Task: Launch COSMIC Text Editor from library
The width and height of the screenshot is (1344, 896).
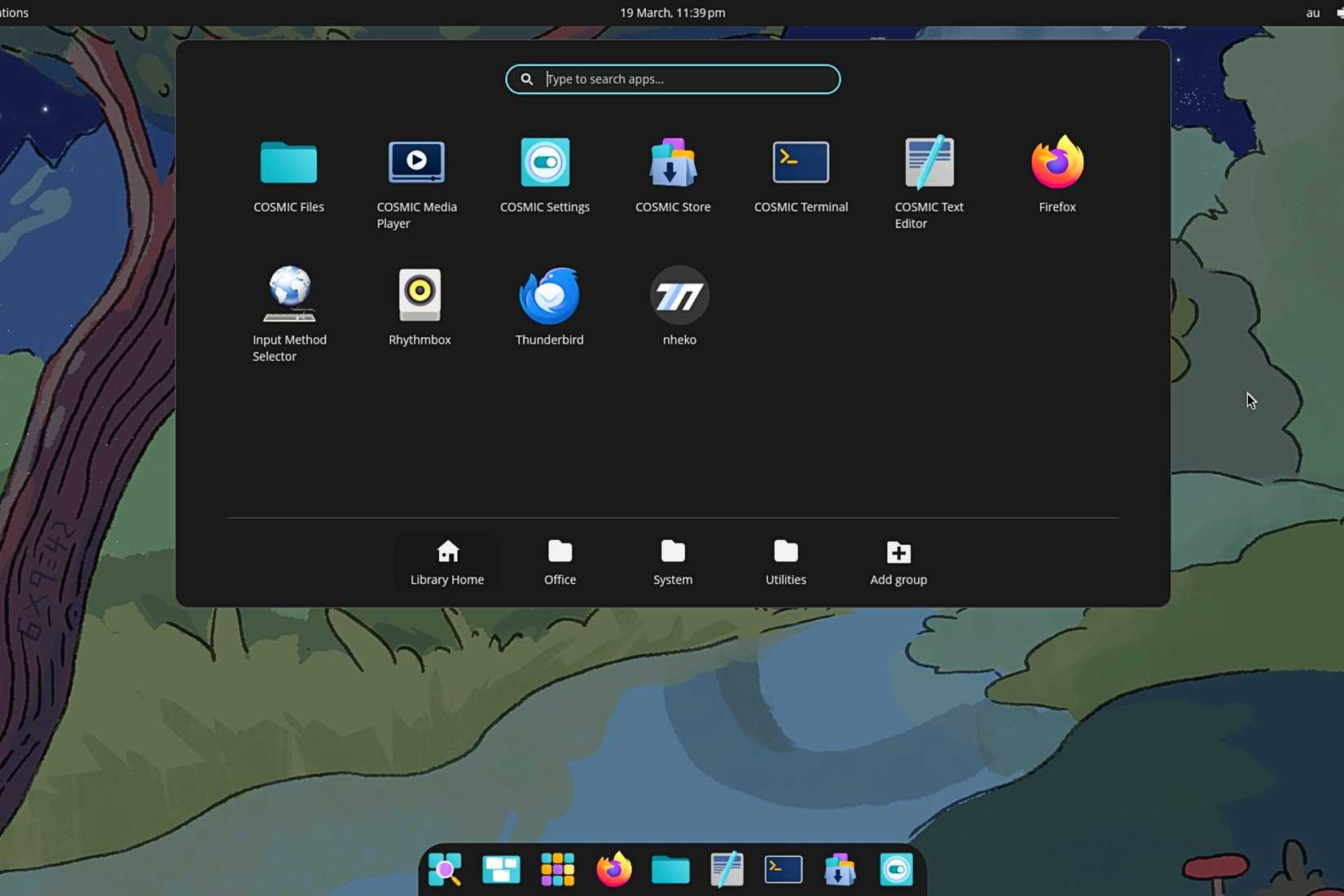Action: [929, 182]
